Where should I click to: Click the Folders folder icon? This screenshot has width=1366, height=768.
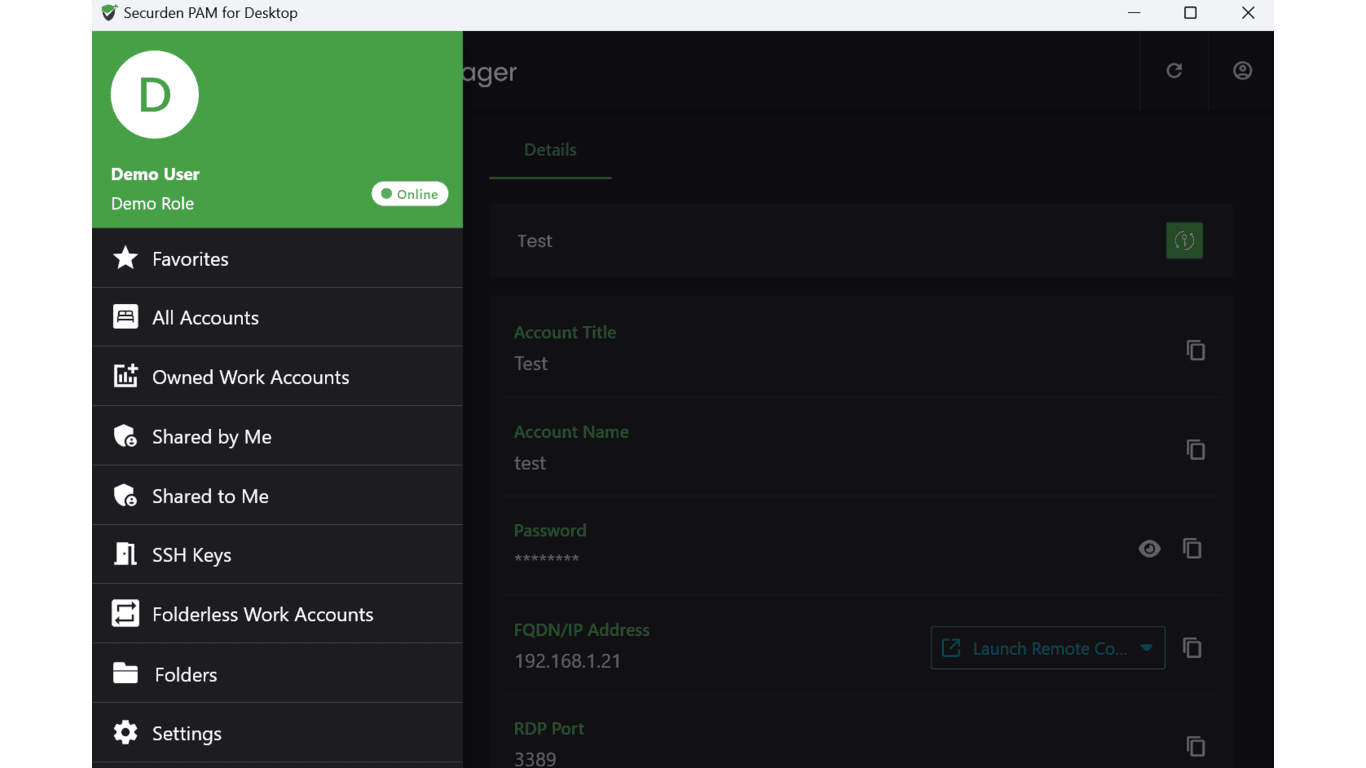point(125,673)
